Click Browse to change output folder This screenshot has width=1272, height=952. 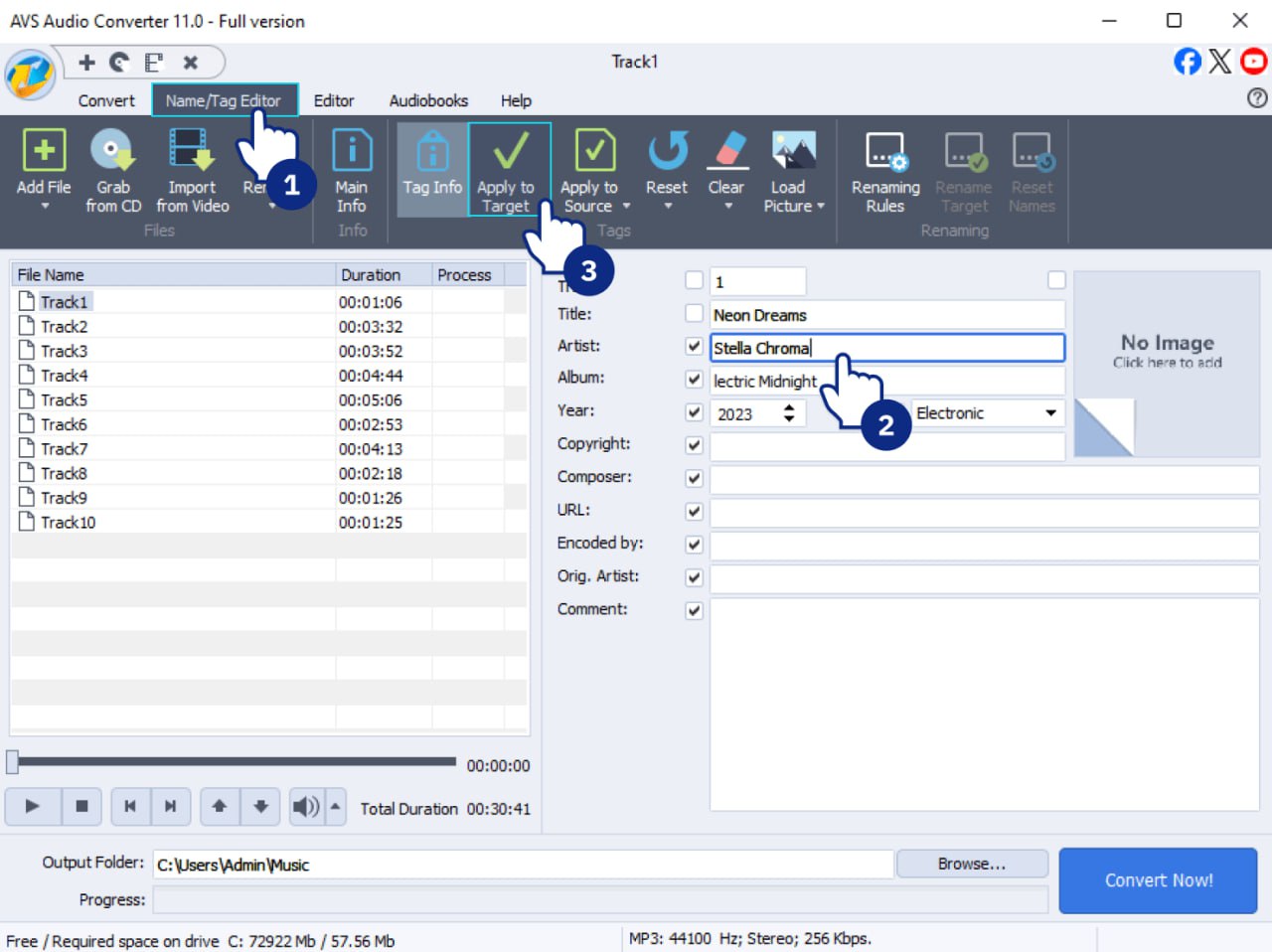coord(971,863)
